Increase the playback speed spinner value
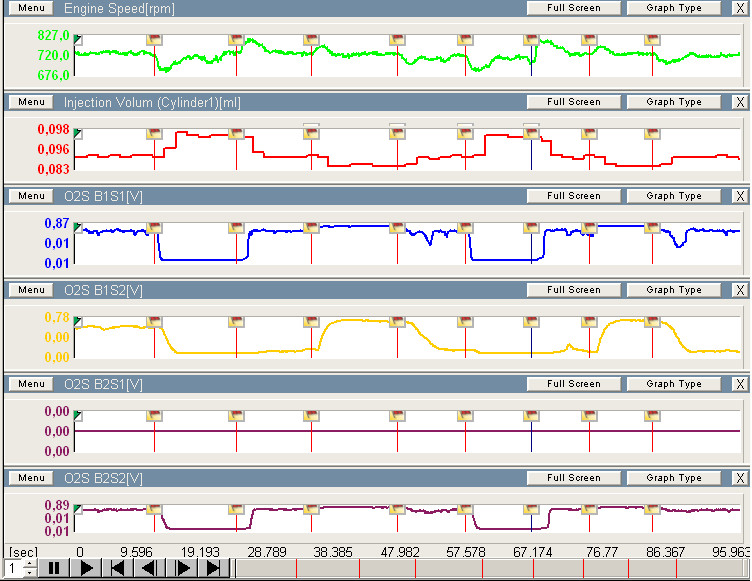752x581 pixels. pos(30,563)
